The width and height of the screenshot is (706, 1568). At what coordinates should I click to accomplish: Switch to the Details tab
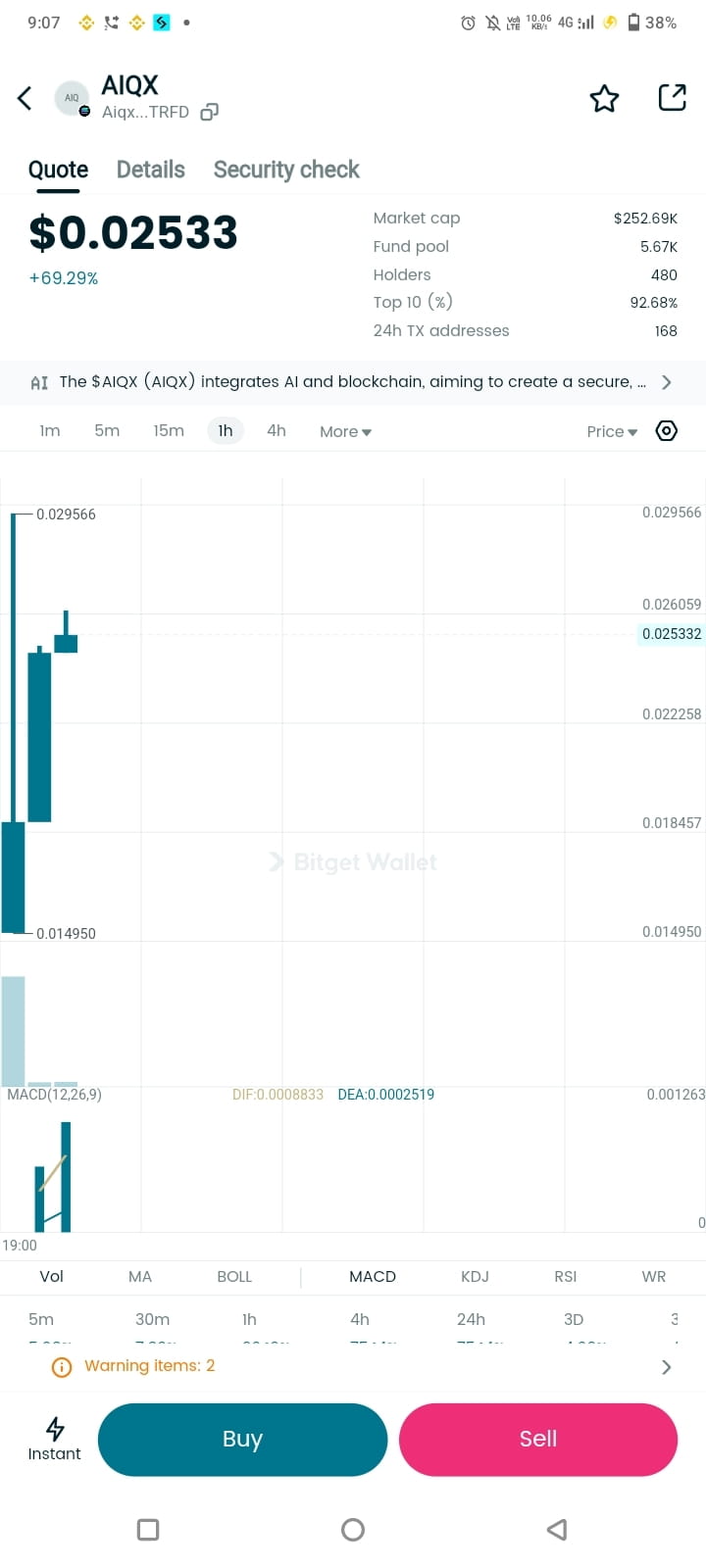pyautogui.click(x=150, y=170)
